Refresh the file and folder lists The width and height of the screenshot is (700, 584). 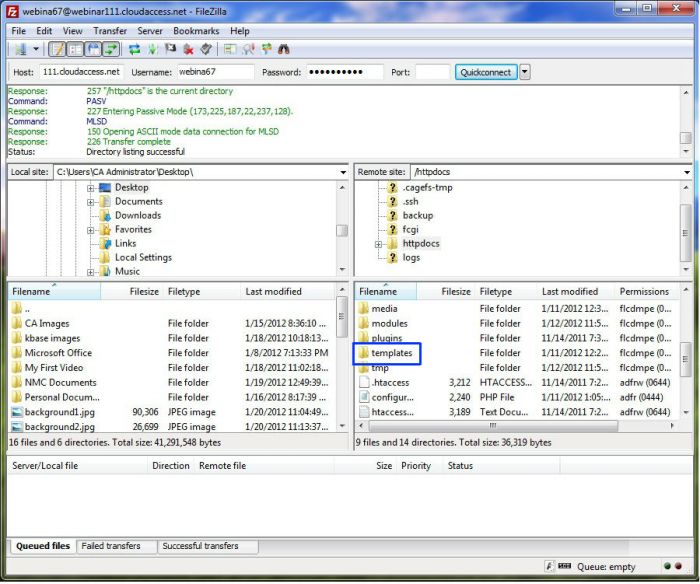[x=134, y=49]
